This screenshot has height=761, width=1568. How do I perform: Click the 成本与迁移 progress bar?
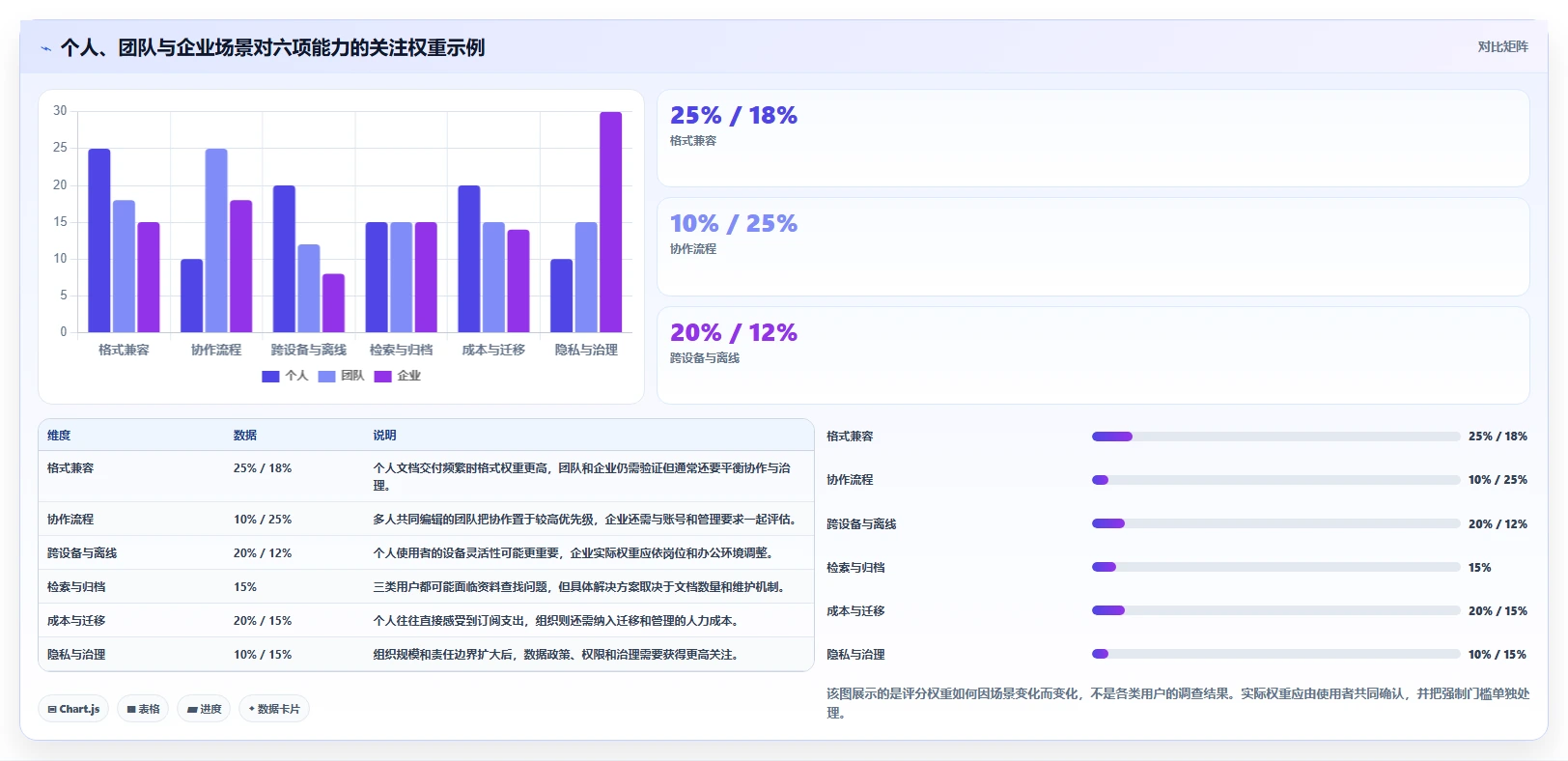1275,610
